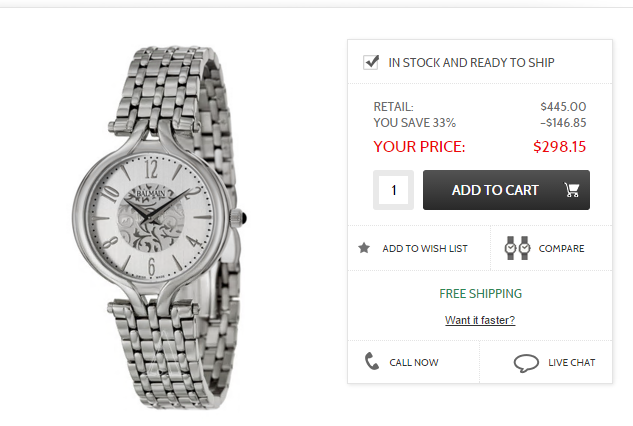Choose the COMPARE label

pyautogui.click(x=561, y=248)
